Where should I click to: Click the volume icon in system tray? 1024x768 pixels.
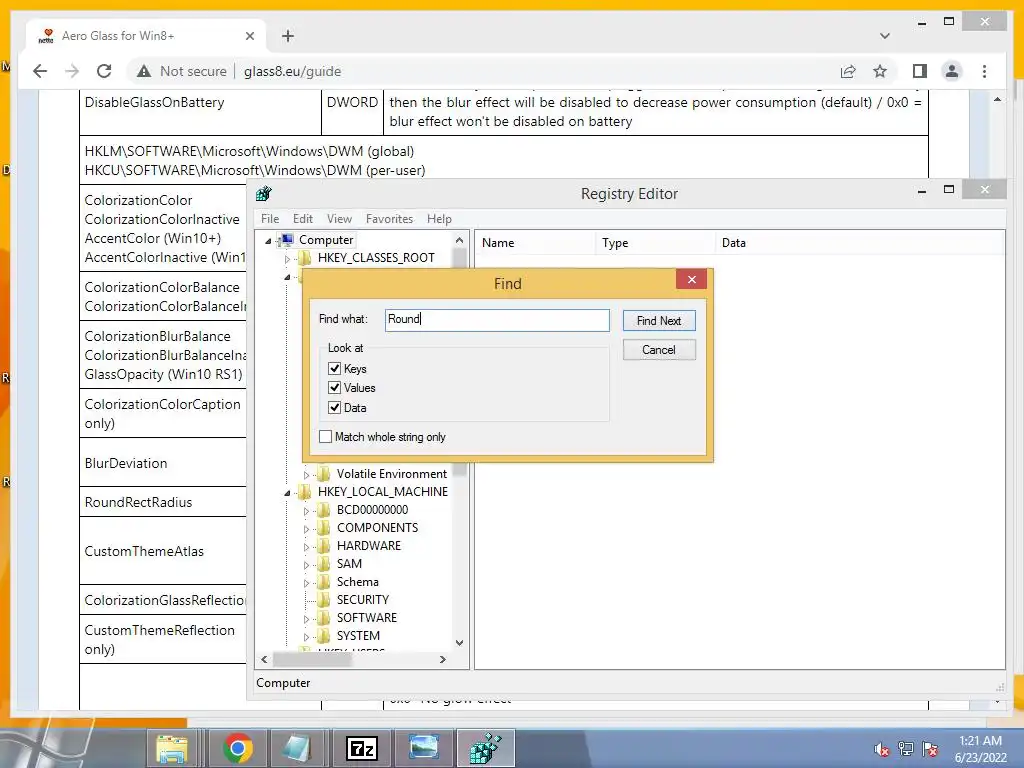pyautogui.click(x=882, y=749)
